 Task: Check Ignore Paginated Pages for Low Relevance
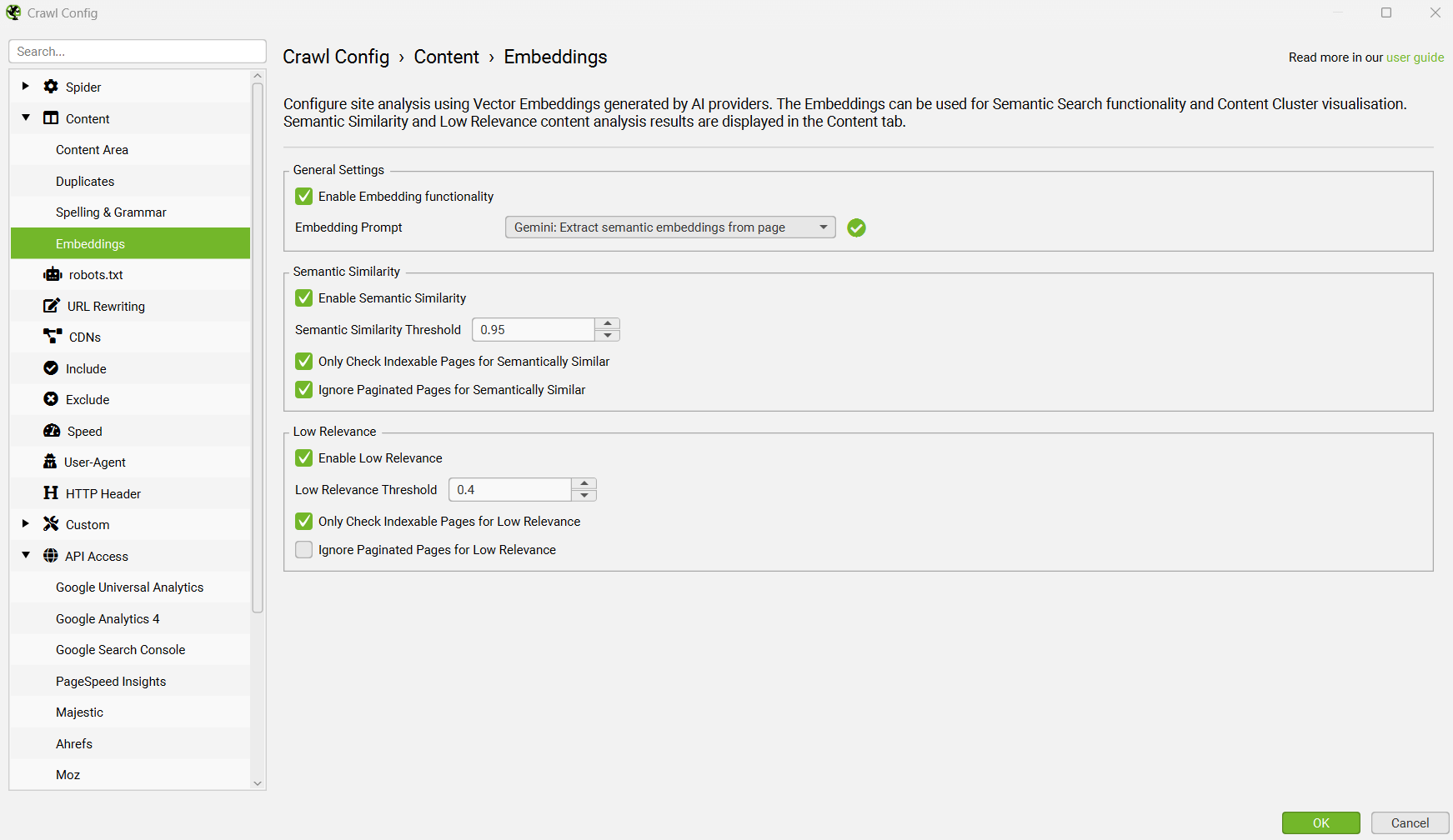tap(304, 550)
